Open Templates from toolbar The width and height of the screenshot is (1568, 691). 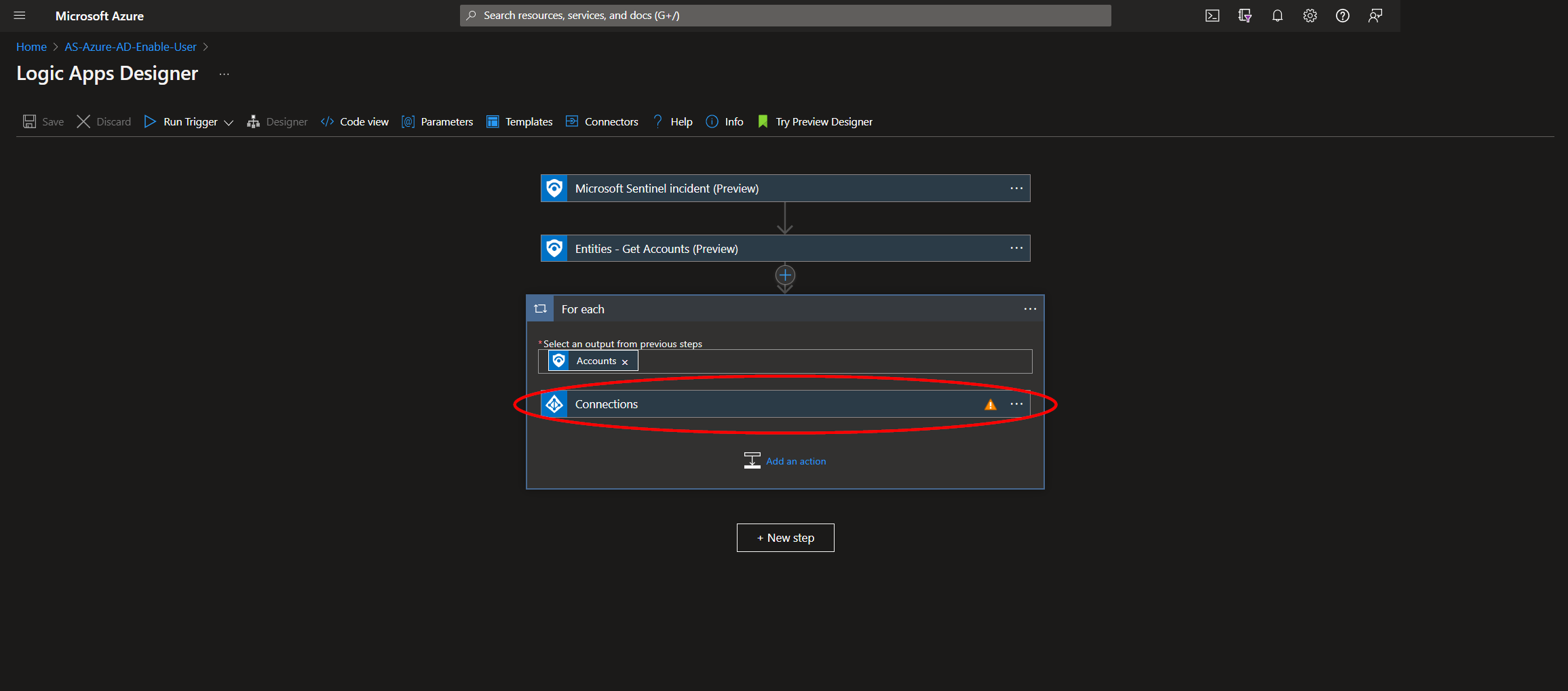click(x=520, y=121)
